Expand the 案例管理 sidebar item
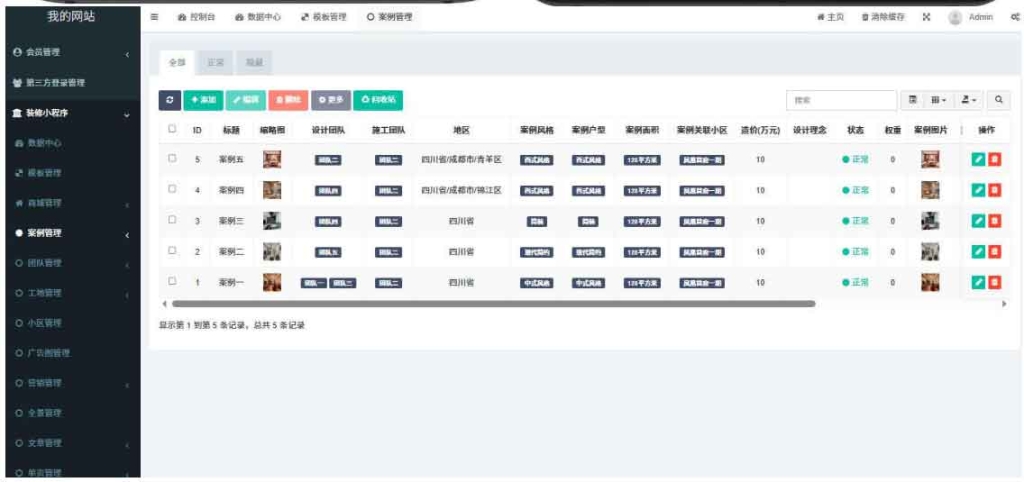Image resolution: width=1024 pixels, height=482 pixels. point(72,233)
